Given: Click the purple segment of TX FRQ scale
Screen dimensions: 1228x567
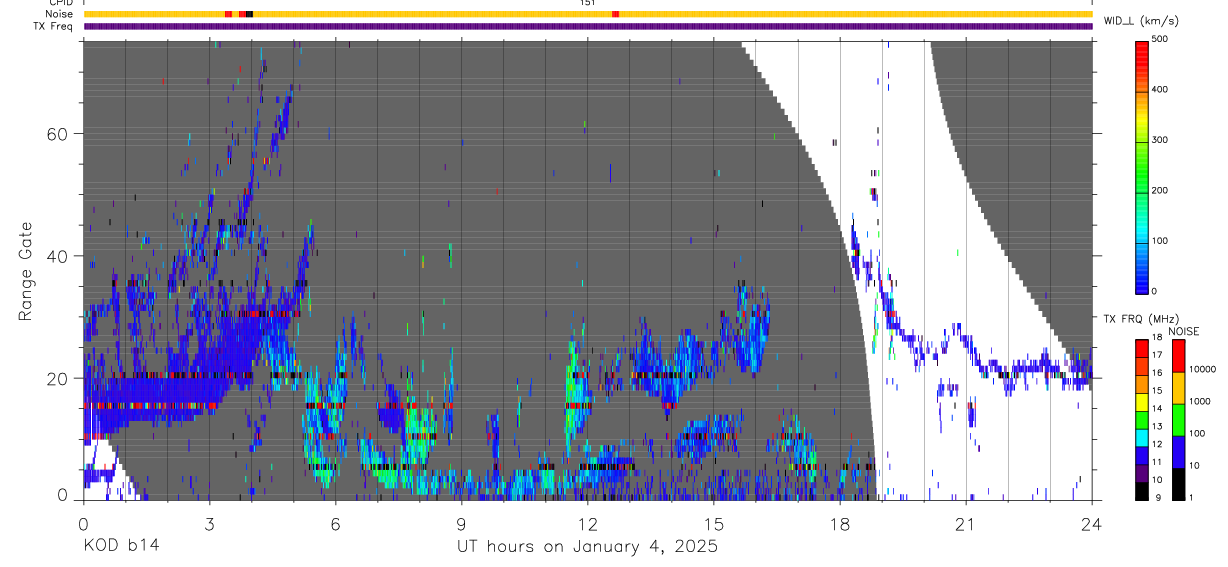Looking at the screenshot, I should [x=1142, y=473].
